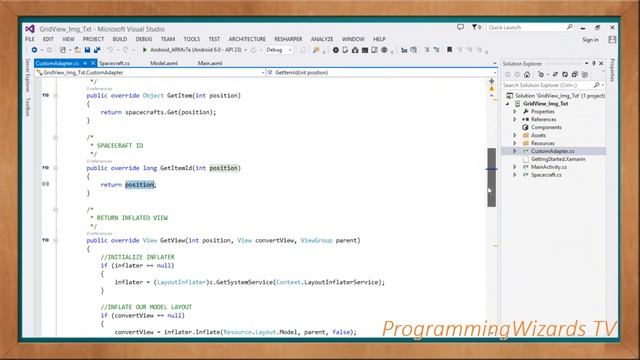Click the Quick Launch search magnifier icon

(x=569, y=27)
